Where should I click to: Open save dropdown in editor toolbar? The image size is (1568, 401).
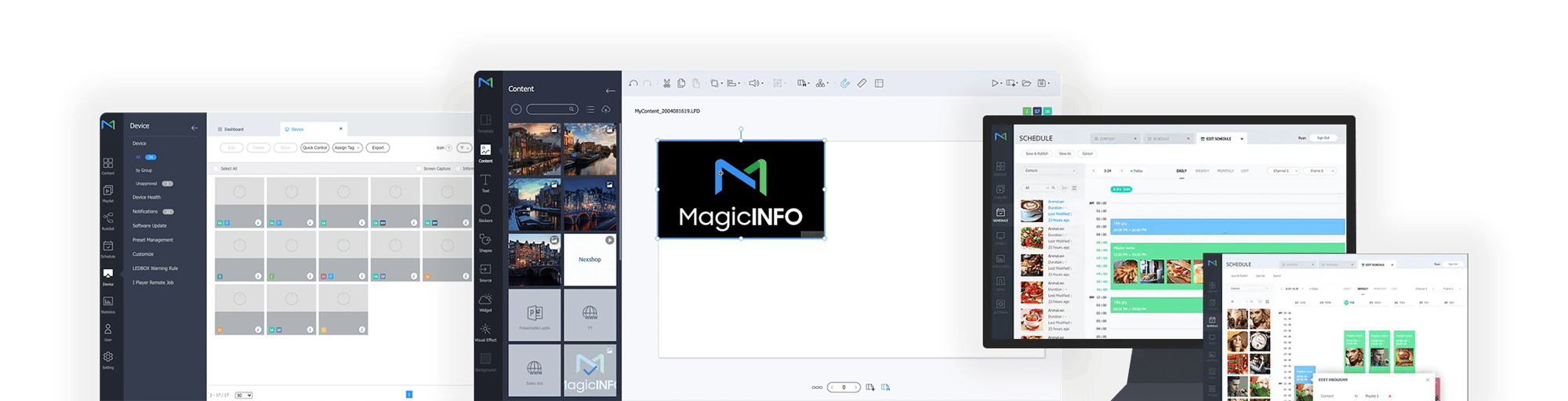(1044, 83)
